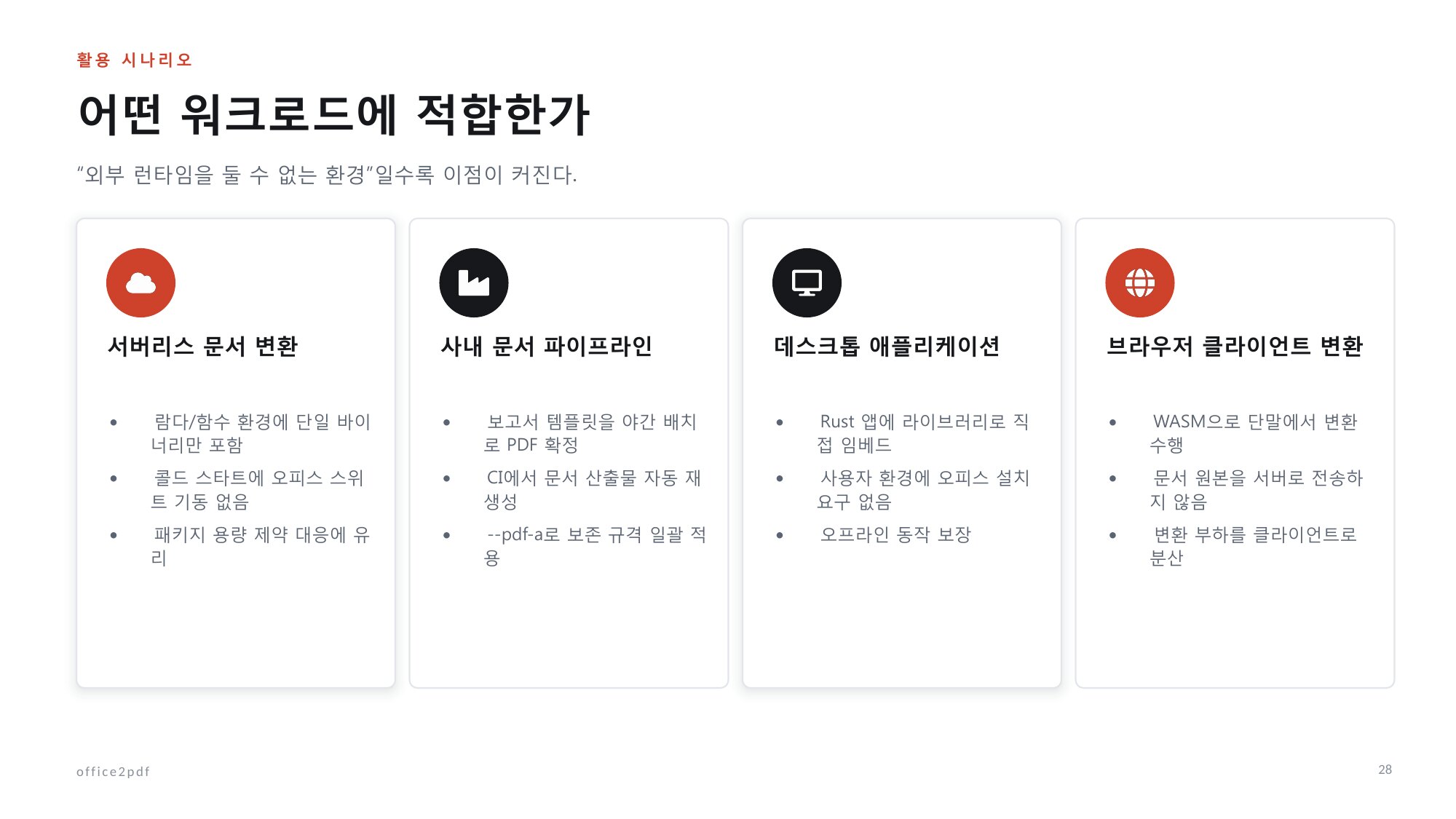Click the page number 28
The width and height of the screenshot is (1456, 819).
(x=1385, y=769)
